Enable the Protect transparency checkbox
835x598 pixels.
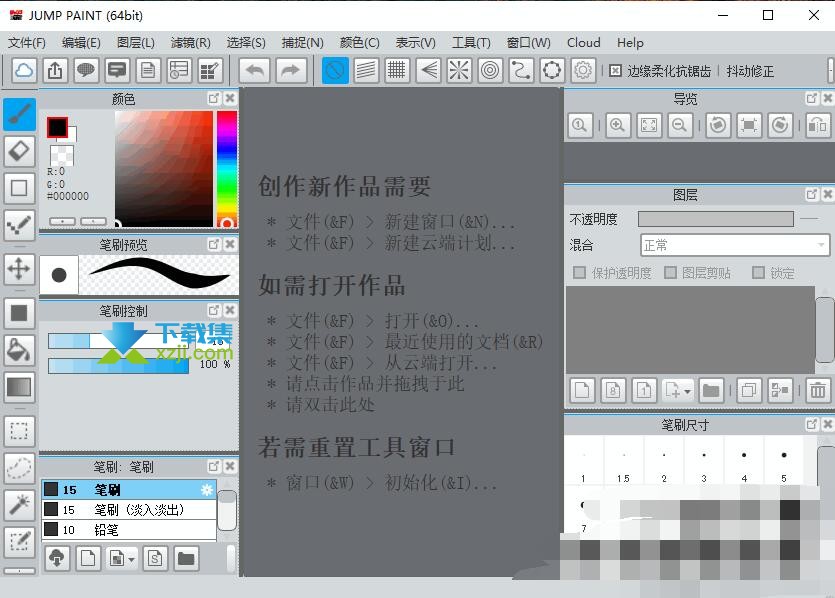[x=579, y=273]
